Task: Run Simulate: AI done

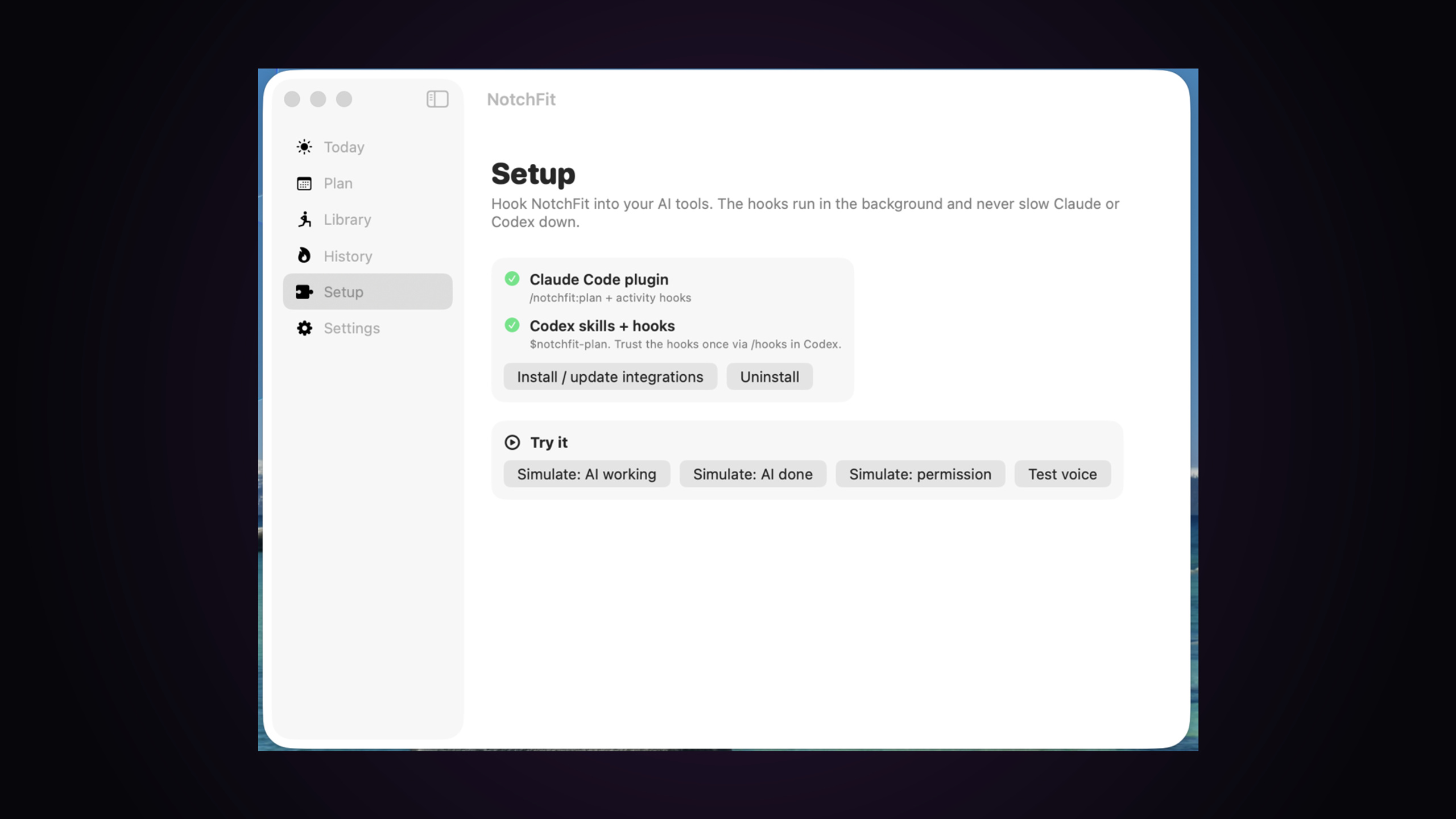Action: pos(752,474)
